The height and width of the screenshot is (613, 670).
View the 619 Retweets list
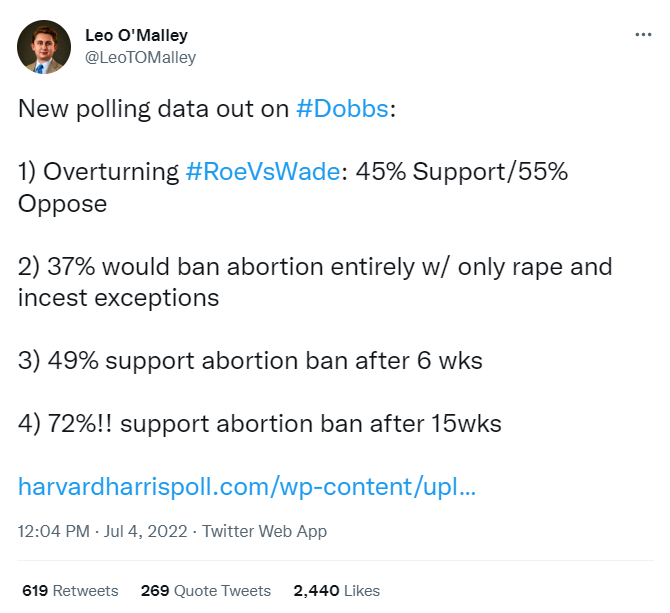coord(70,590)
